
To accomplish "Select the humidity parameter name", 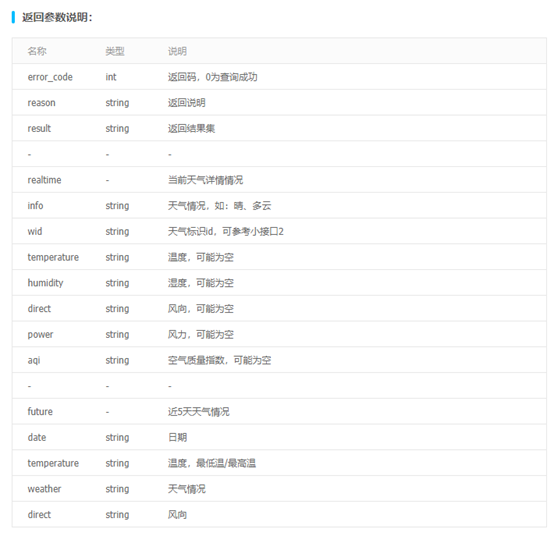I will click(46, 283).
